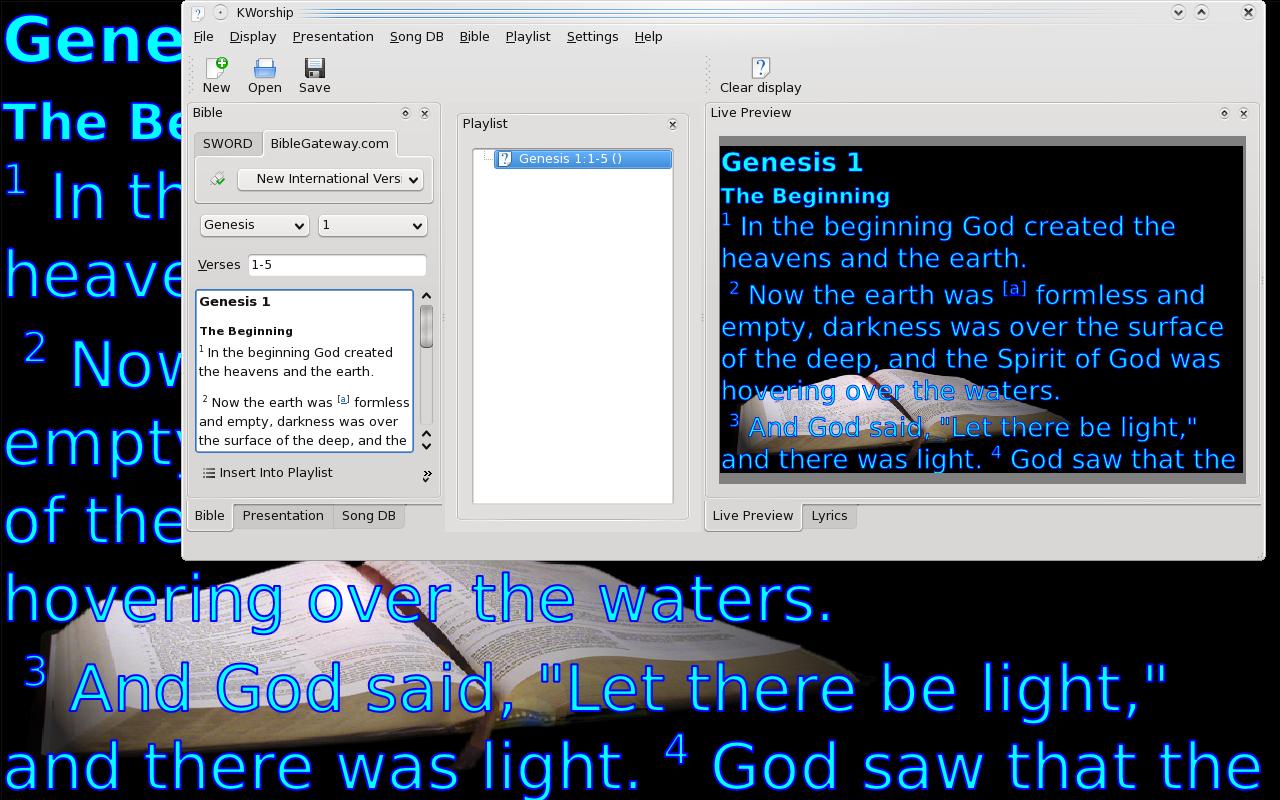Screen dimensions: 1280x800
Task: Click into the Verses input field
Action: click(x=336, y=265)
